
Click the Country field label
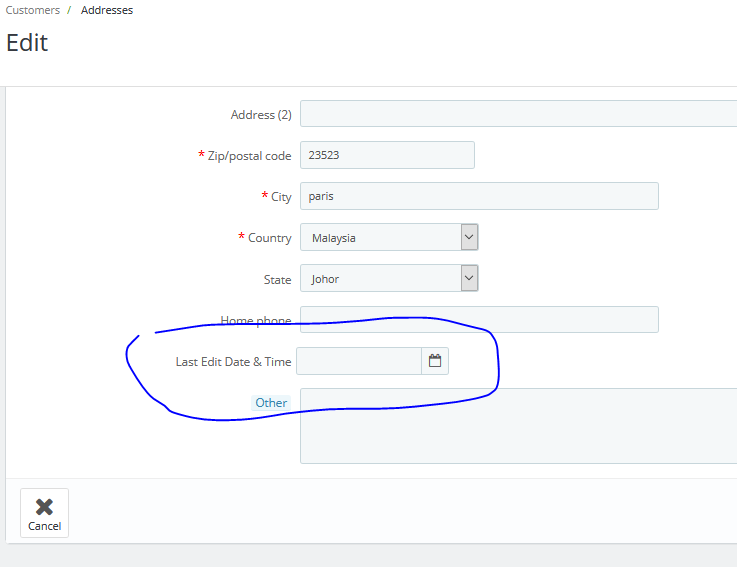pos(270,238)
